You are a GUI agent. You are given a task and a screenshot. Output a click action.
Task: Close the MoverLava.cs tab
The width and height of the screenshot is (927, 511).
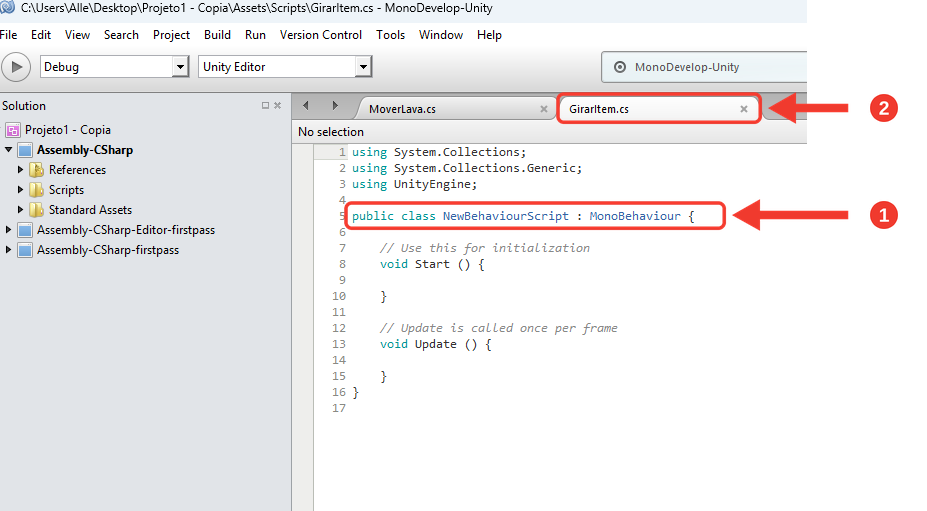(544, 109)
